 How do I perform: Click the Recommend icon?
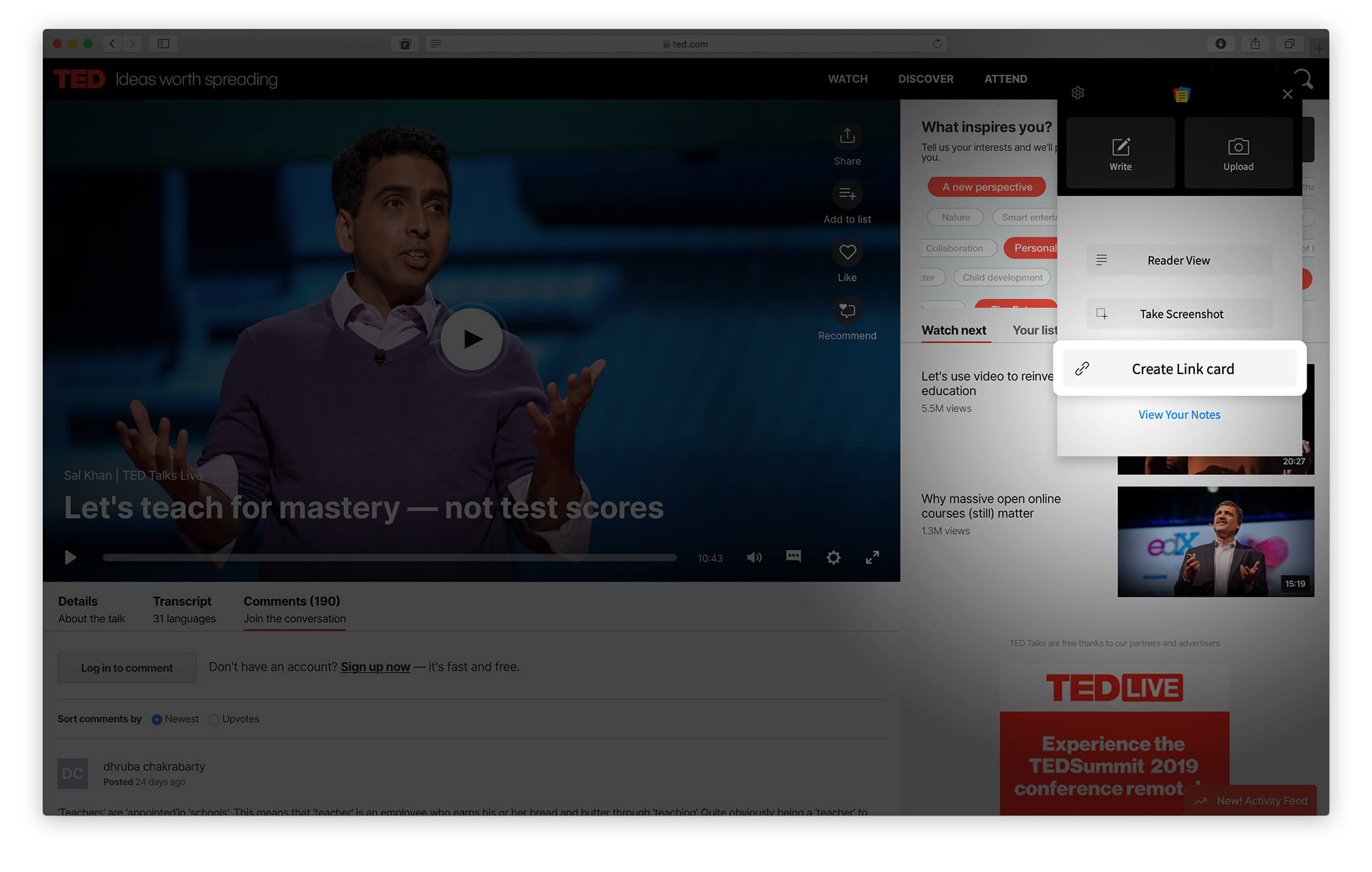coord(847,311)
